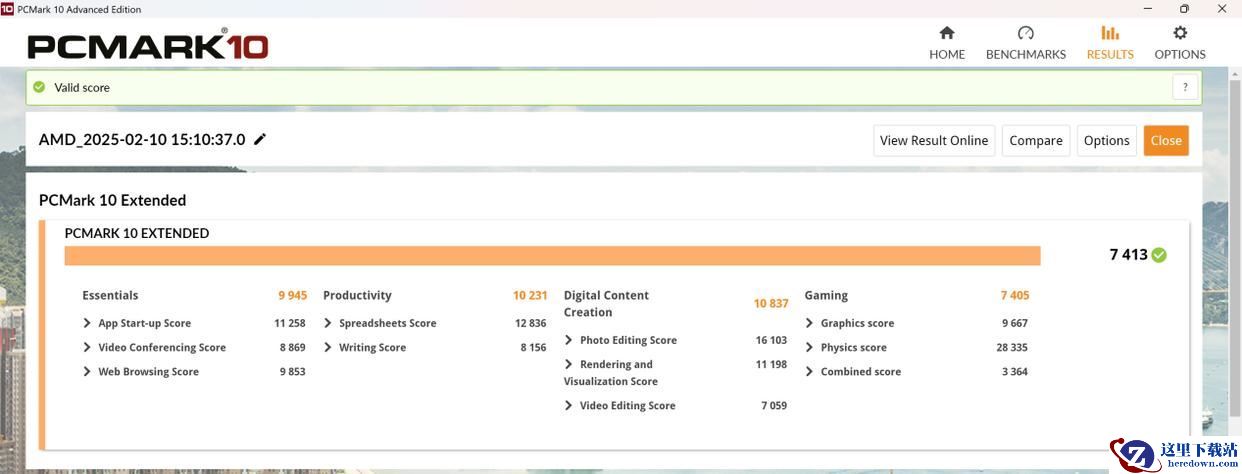Click the App Start-up value 11 258

290,323
